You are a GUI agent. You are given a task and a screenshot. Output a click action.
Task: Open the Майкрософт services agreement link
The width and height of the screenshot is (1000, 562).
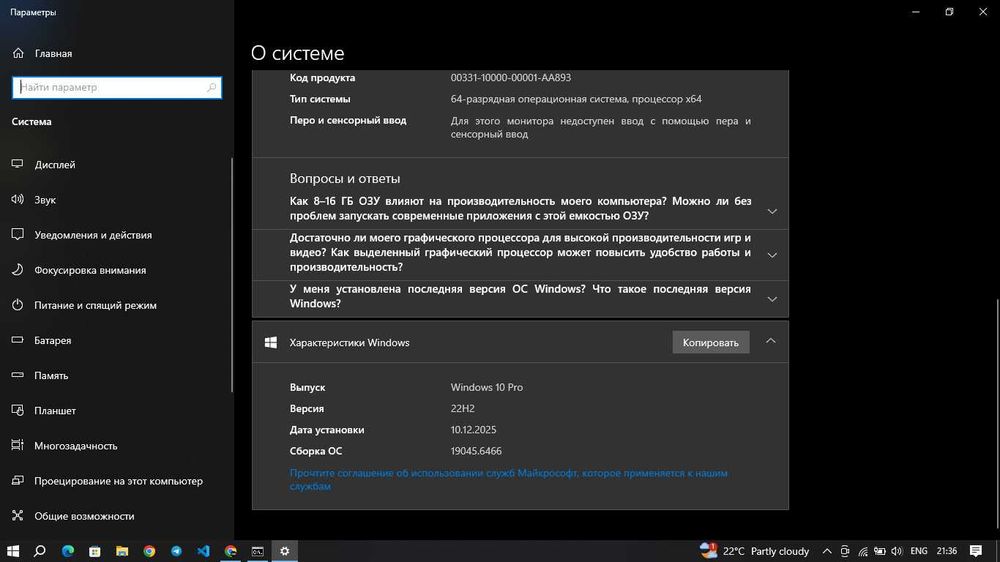click(x=508, y=480)
